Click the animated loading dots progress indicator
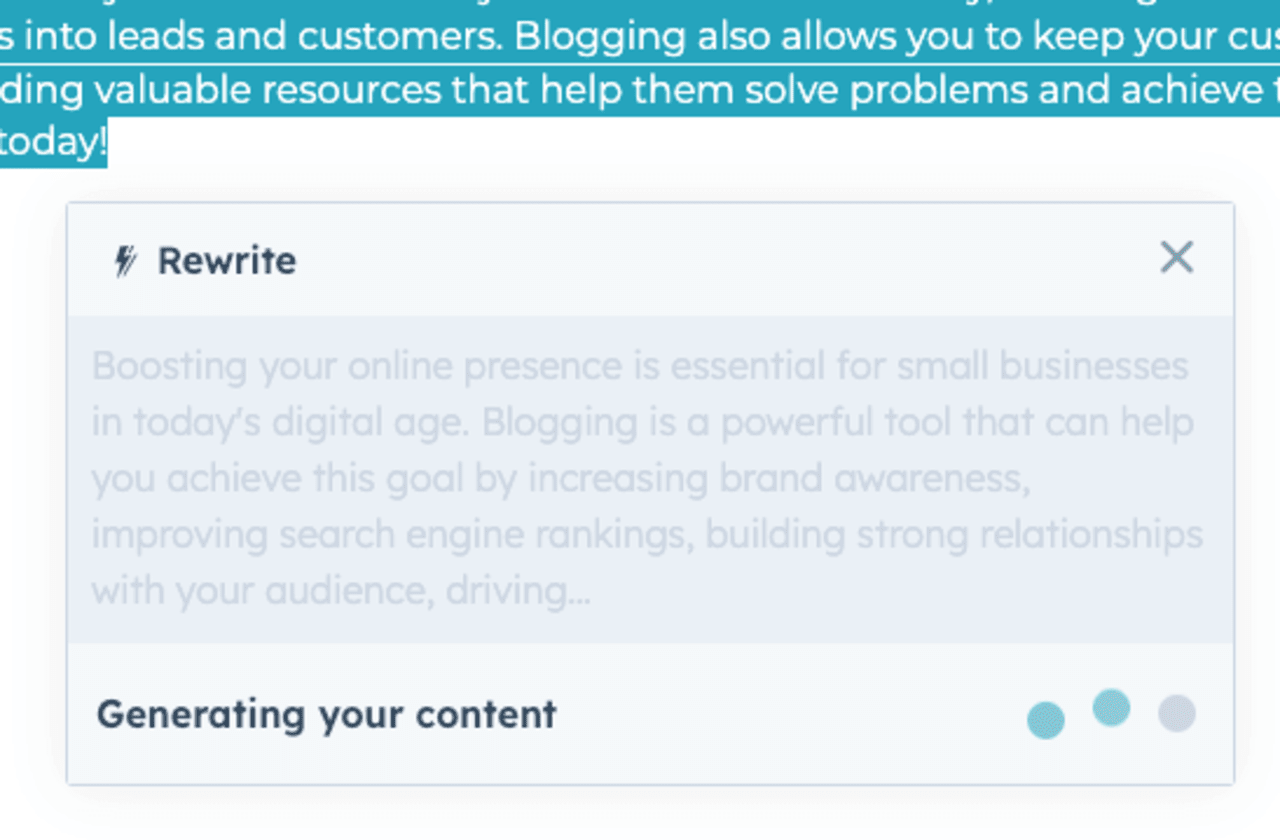The height and width of the screenshot is (840, 1280). [1111, 714]
